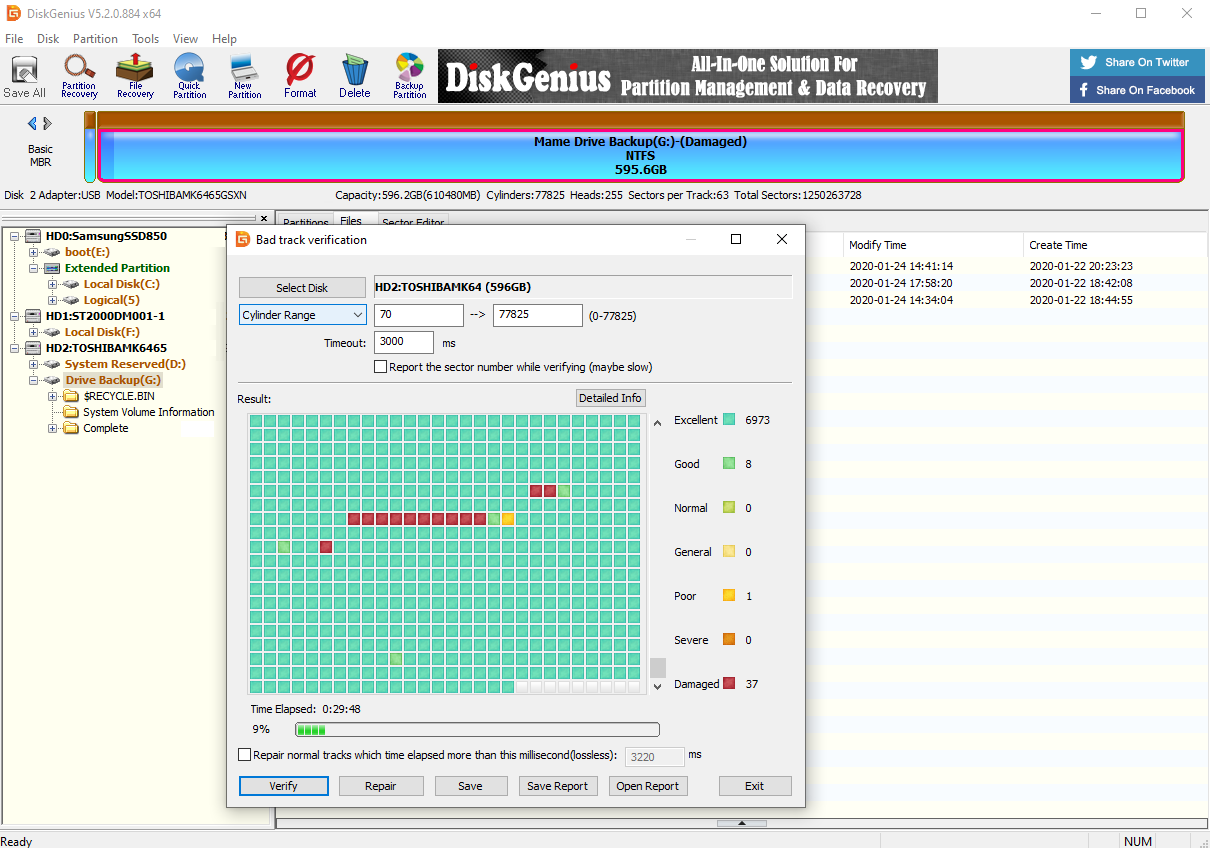Open the Disk menu
The height and width of the screenshot is (848, 1210).
48,39
